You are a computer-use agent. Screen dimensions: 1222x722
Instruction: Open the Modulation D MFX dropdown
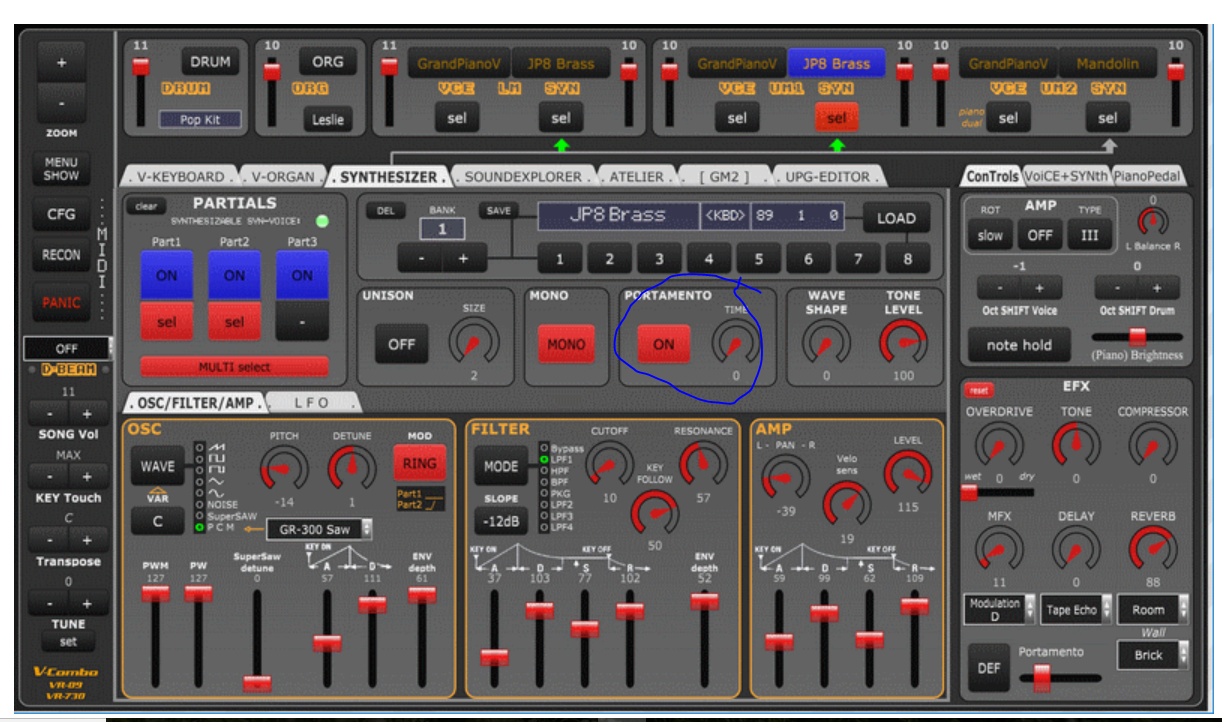(x=1001, y=609)
